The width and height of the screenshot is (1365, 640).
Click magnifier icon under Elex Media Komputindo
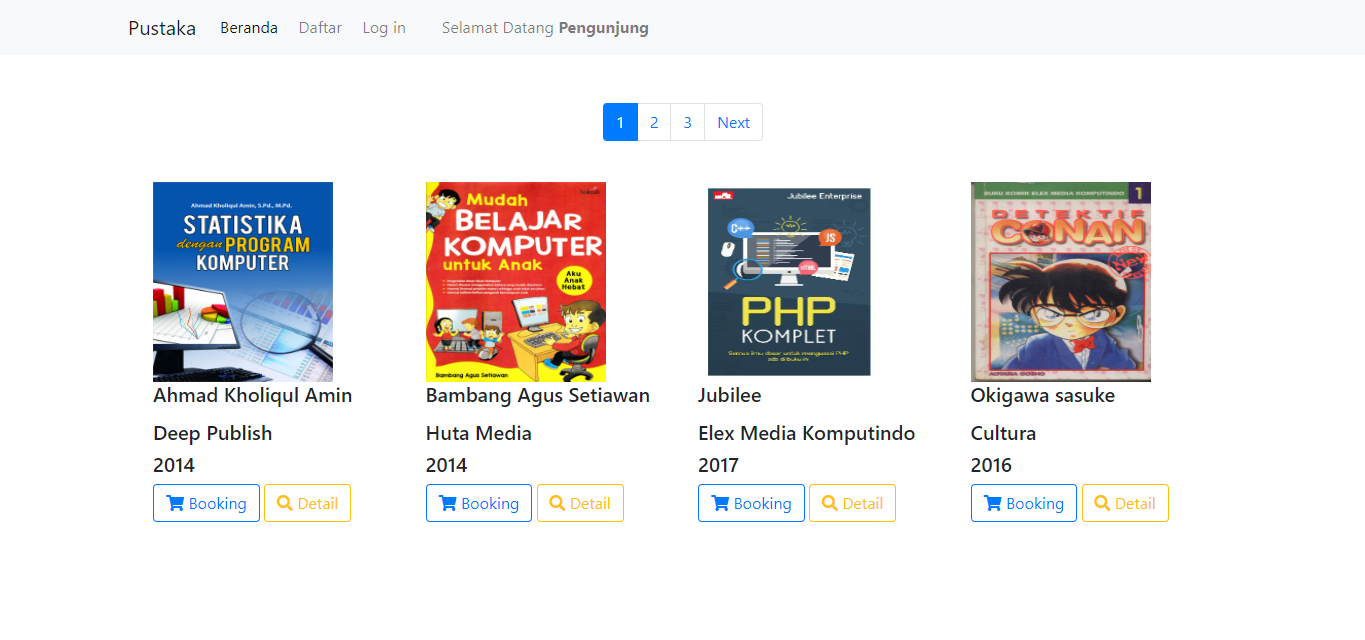click(830, 504)
